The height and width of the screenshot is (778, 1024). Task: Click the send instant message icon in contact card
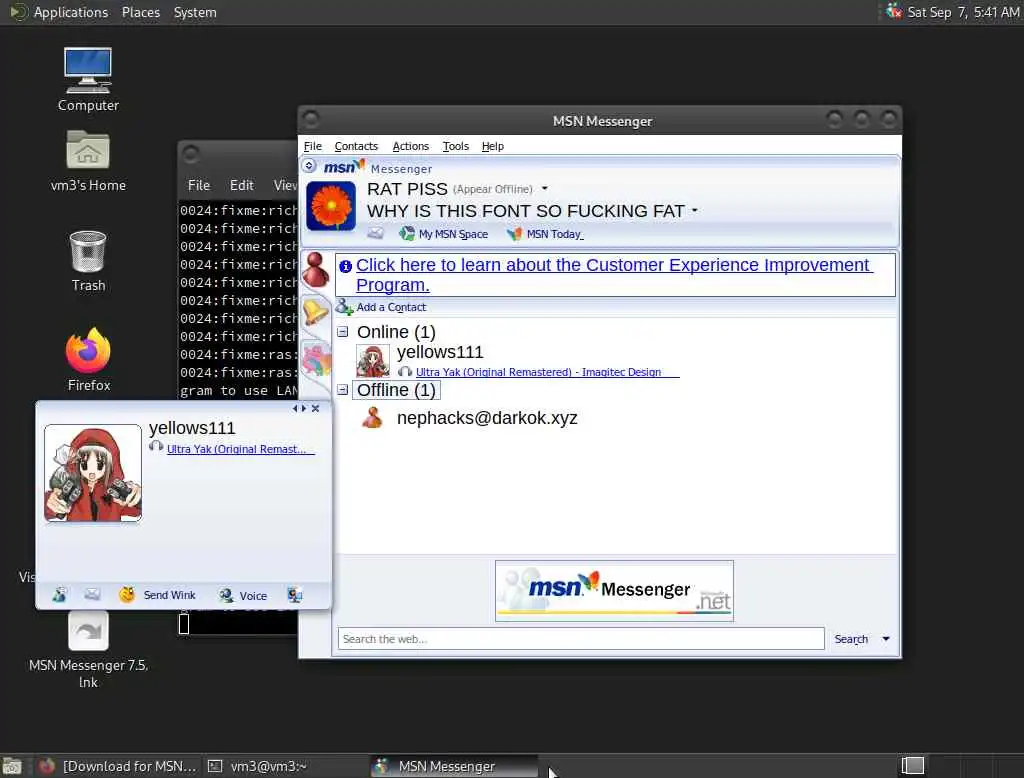coord(59,594)
